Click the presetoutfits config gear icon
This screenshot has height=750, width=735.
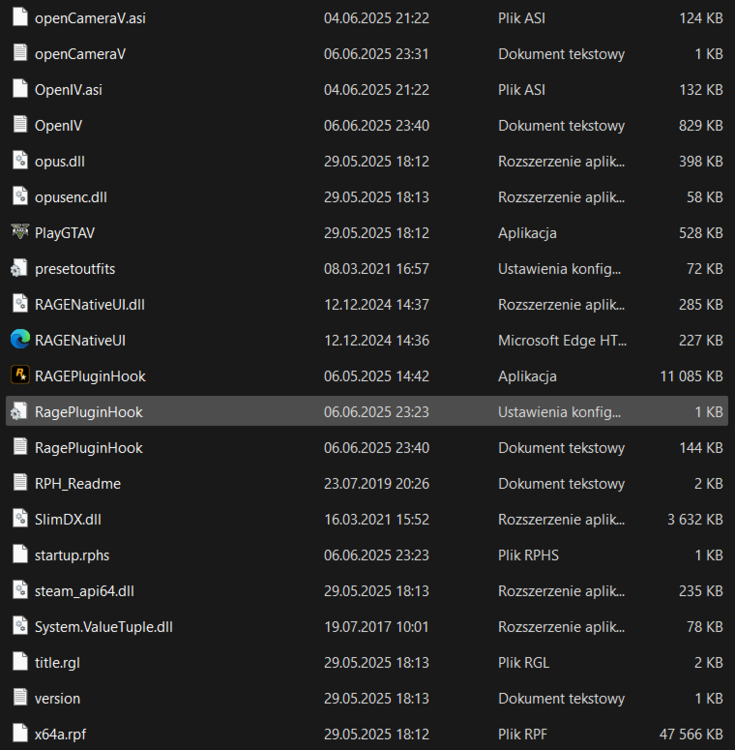[19, 268]
